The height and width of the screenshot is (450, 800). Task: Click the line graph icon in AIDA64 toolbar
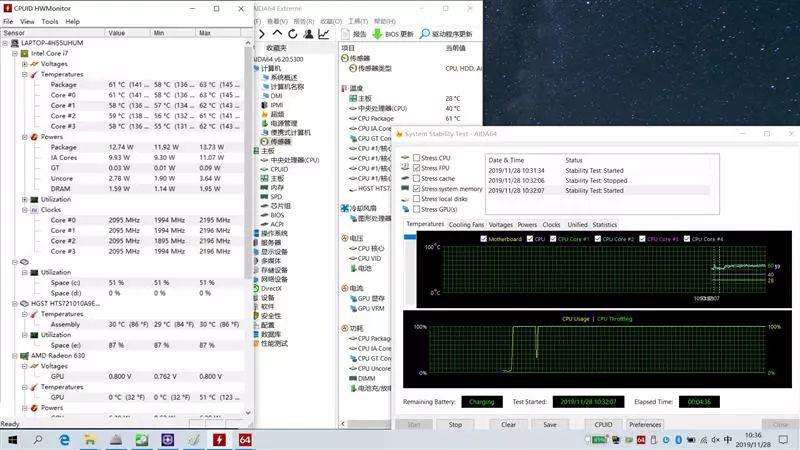pyautogui.click(x=323, y=34)
